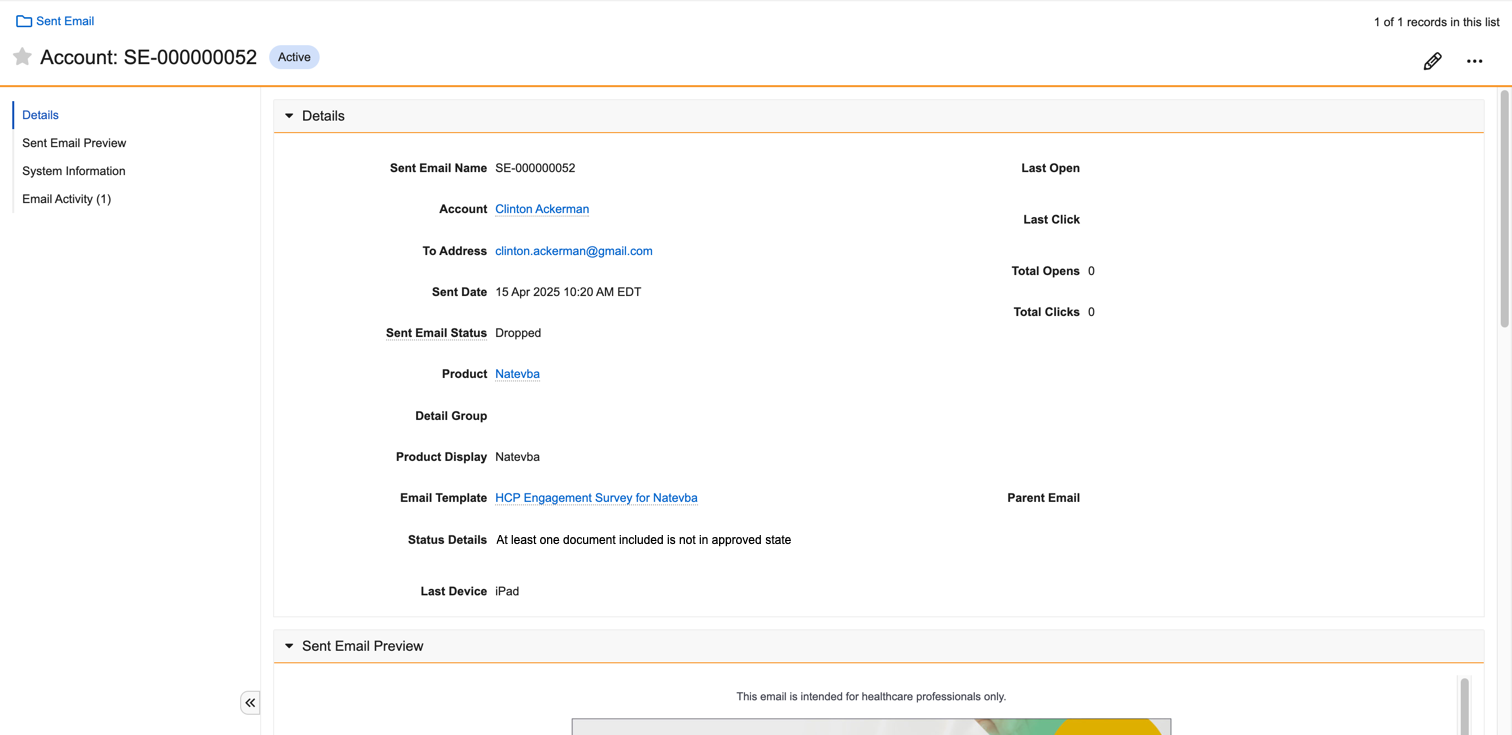Open the three-dot more actions menu
This screenshot has height=735, width=1512.
coord(1474,61)
